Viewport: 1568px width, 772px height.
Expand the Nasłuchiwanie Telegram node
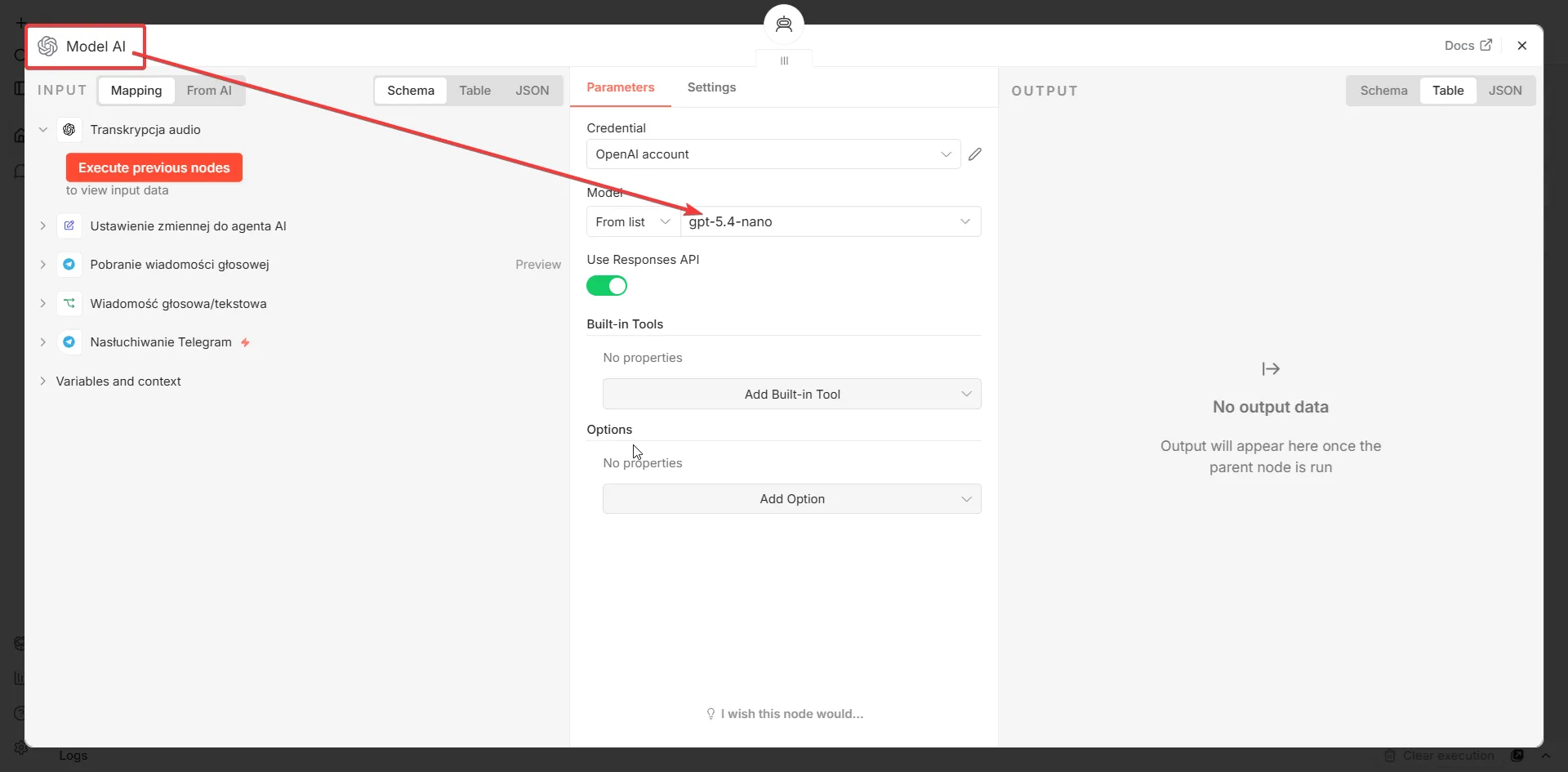pyautogui.click(x=43, y=342)
